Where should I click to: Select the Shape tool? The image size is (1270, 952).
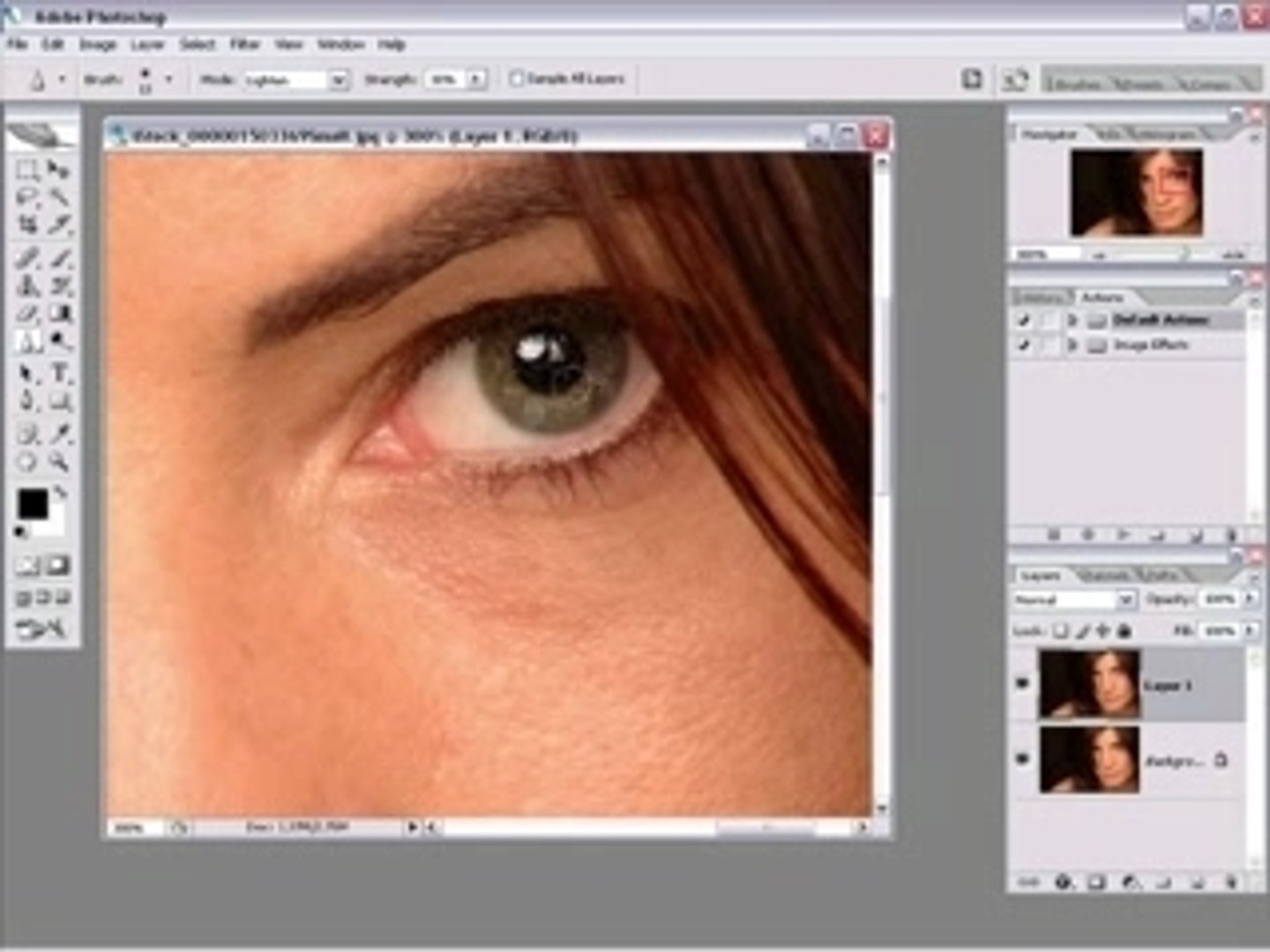point(59,401)
